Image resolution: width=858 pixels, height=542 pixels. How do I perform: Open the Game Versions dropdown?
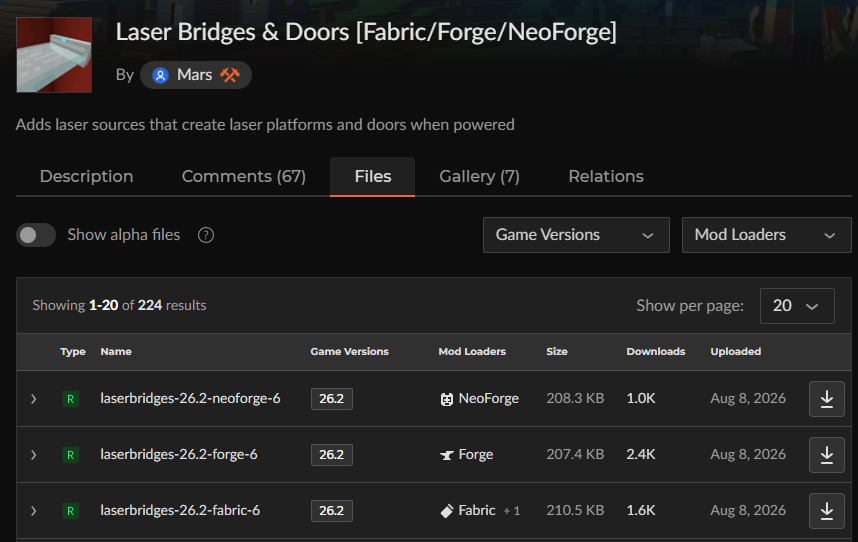click(x=576, y=235)
